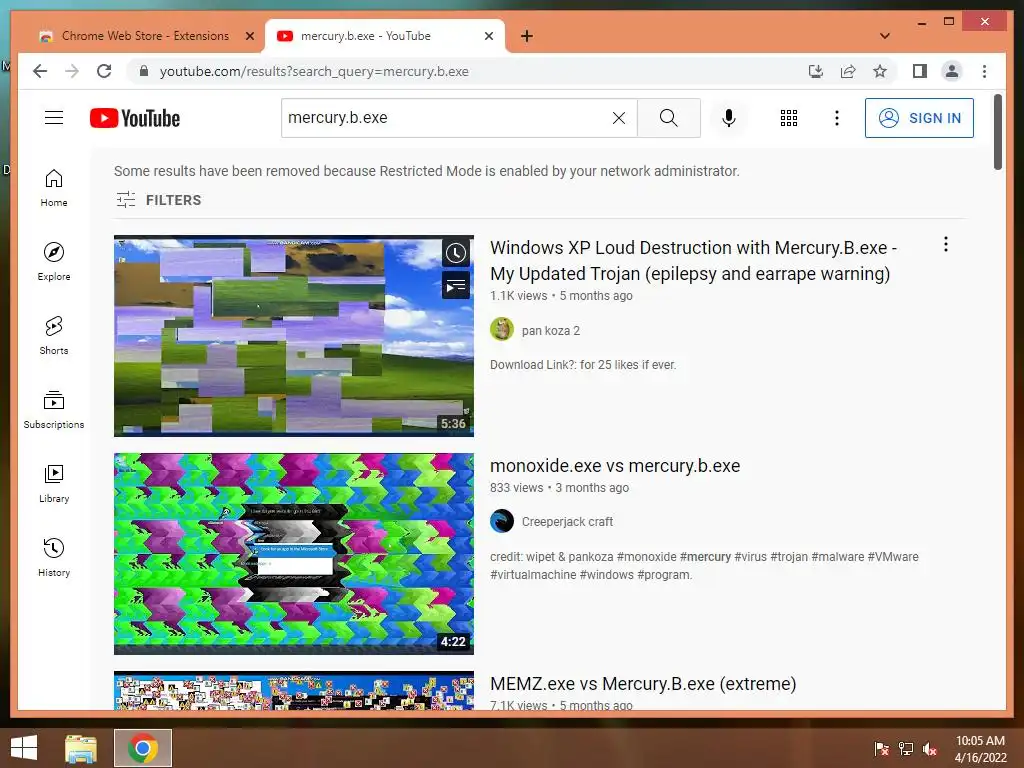Open the network tray icon
The image size is (1024, 768).
click(906, 749)
